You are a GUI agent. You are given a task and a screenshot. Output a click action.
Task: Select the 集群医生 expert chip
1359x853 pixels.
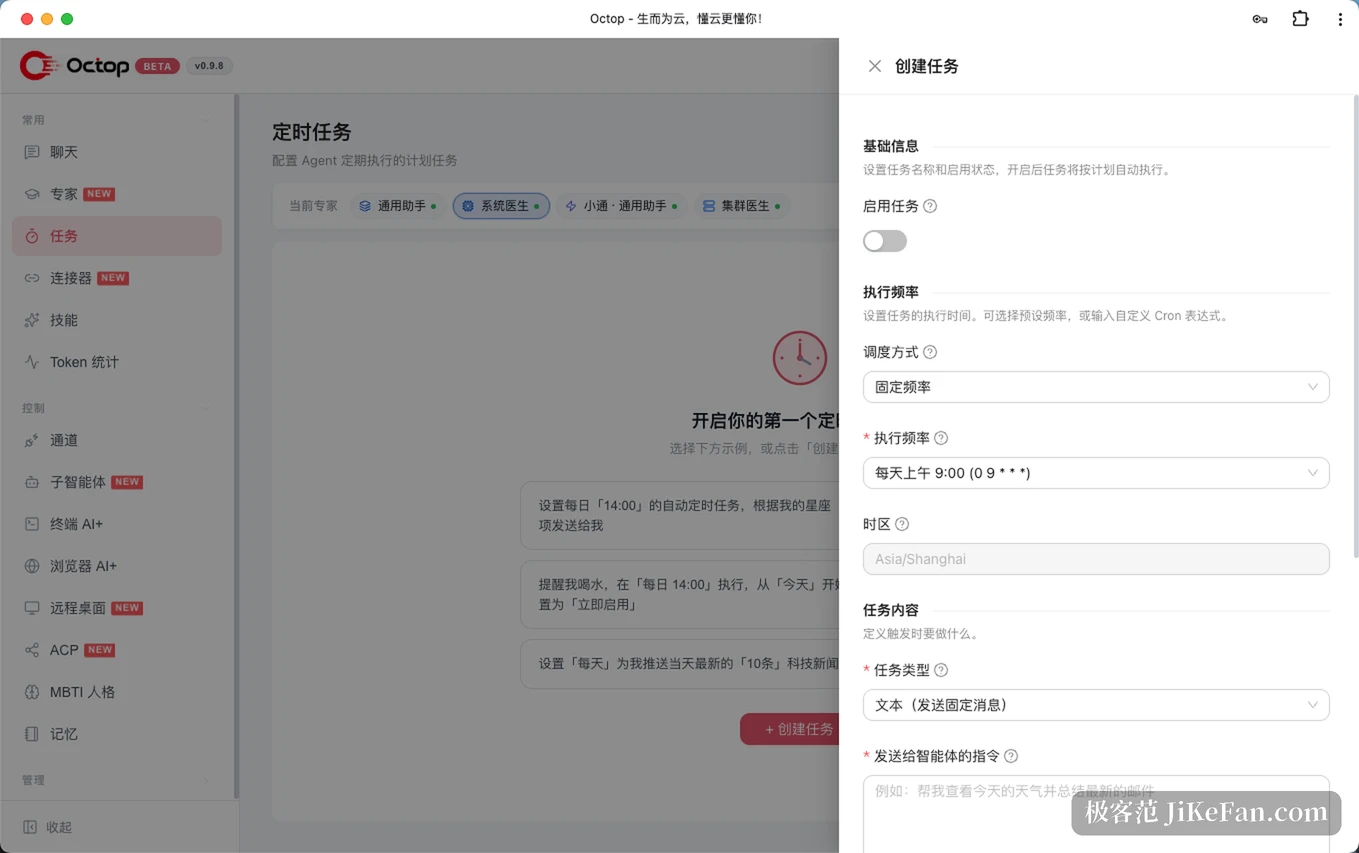pyautogui.click(x=741, y=206)
